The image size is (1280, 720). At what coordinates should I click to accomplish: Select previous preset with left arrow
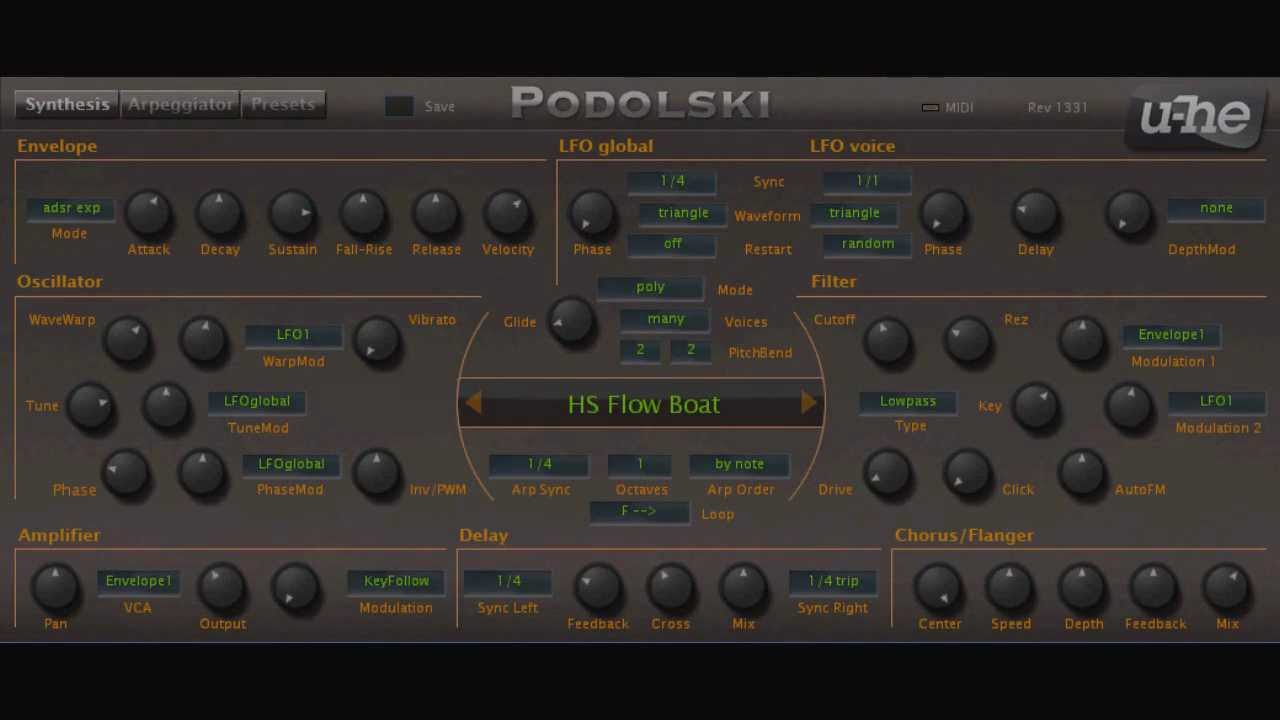pyautogui.click(x=474, y=403)
